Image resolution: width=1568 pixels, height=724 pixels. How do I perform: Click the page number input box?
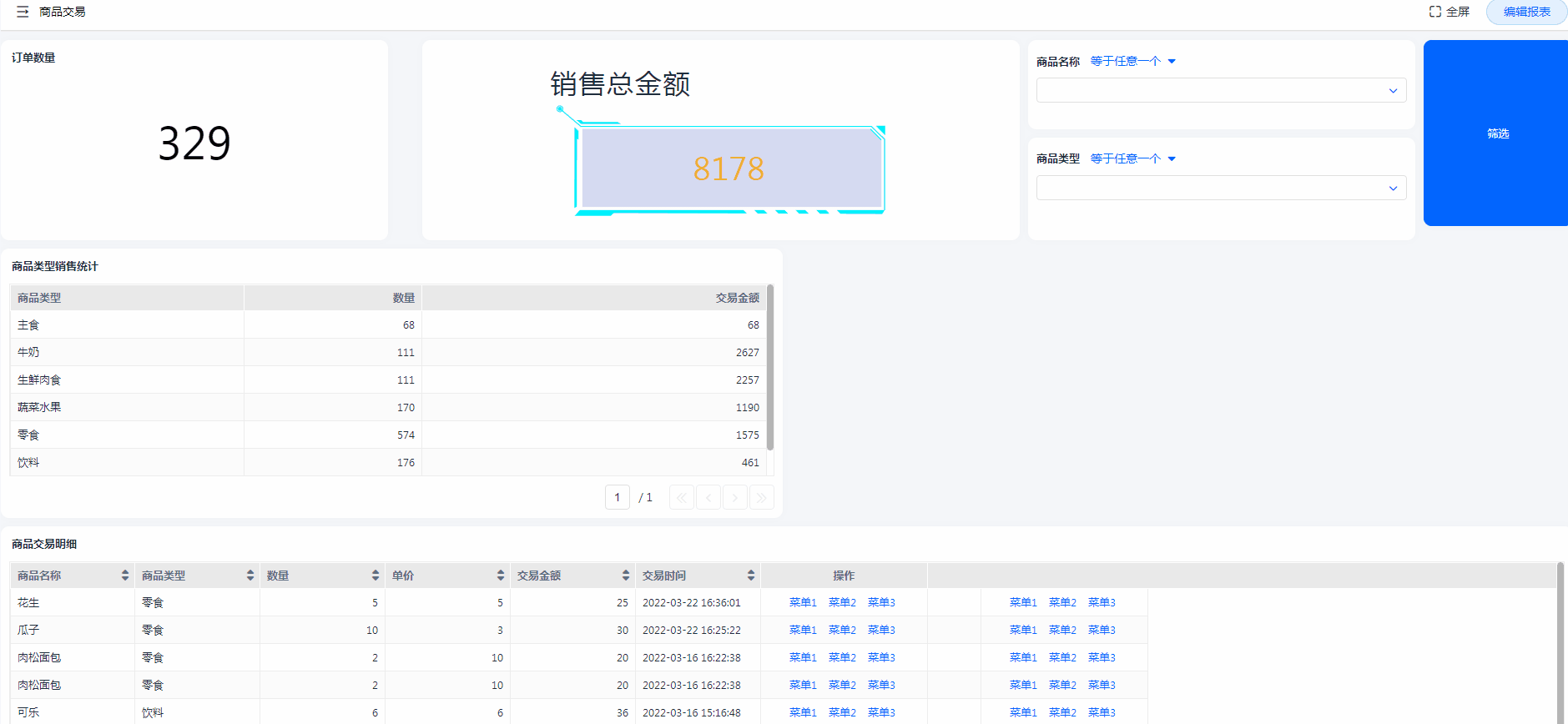pos(618,498)
